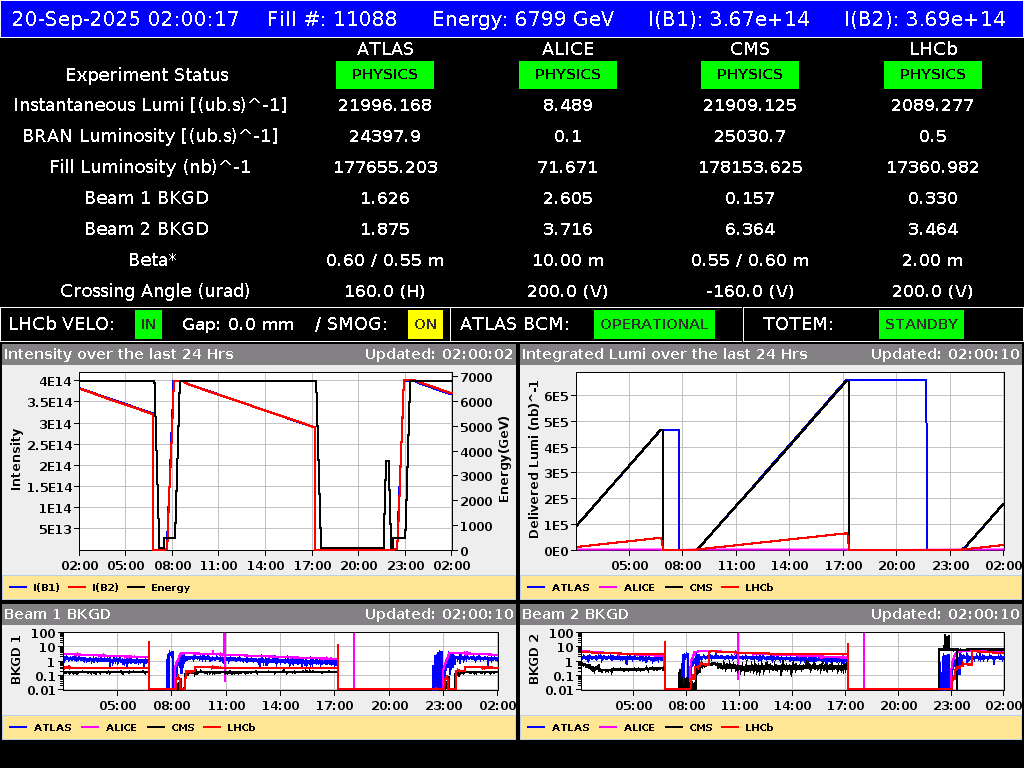Select the ALICE PHYSICS status indicator

pyautogui.click(x=567, y=74)
